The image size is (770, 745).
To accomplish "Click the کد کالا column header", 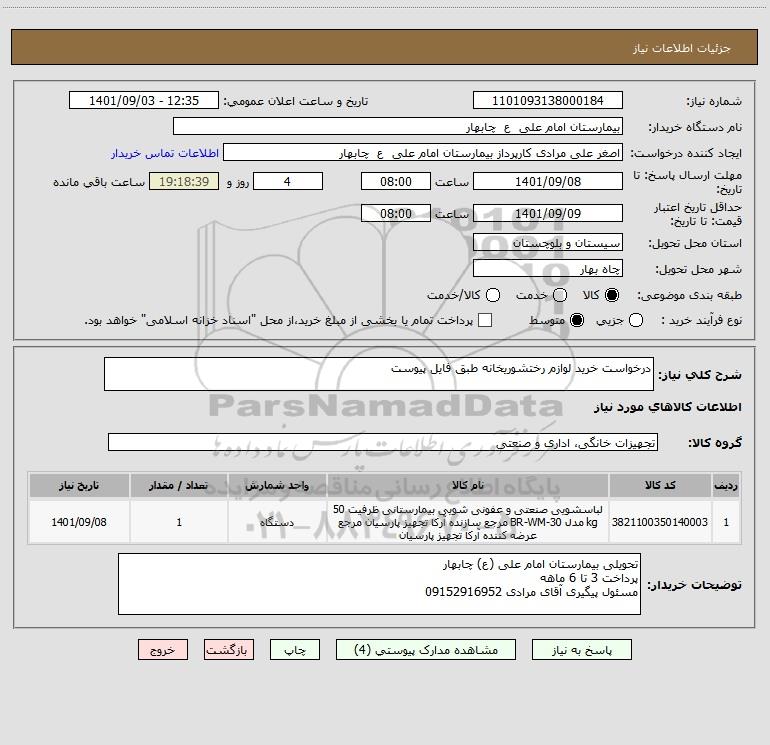I will point(660,485).
